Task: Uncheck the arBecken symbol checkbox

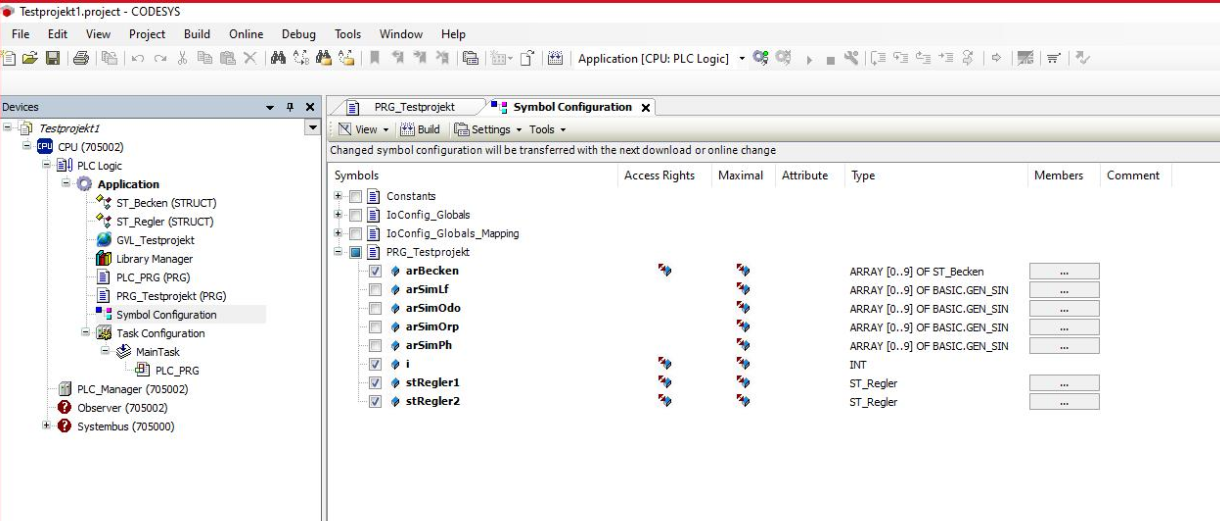Action: 375,271
